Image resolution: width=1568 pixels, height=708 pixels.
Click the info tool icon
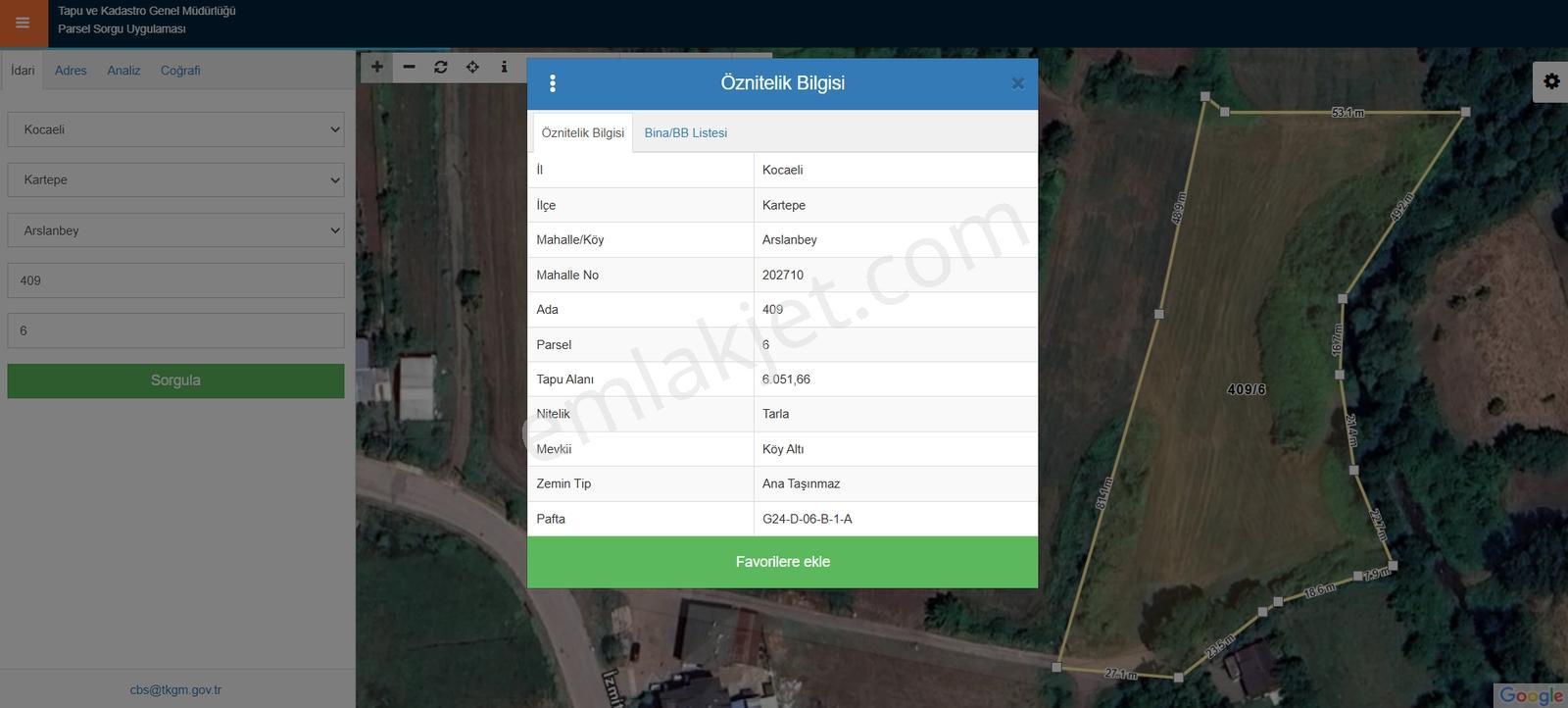pos(504,67)
